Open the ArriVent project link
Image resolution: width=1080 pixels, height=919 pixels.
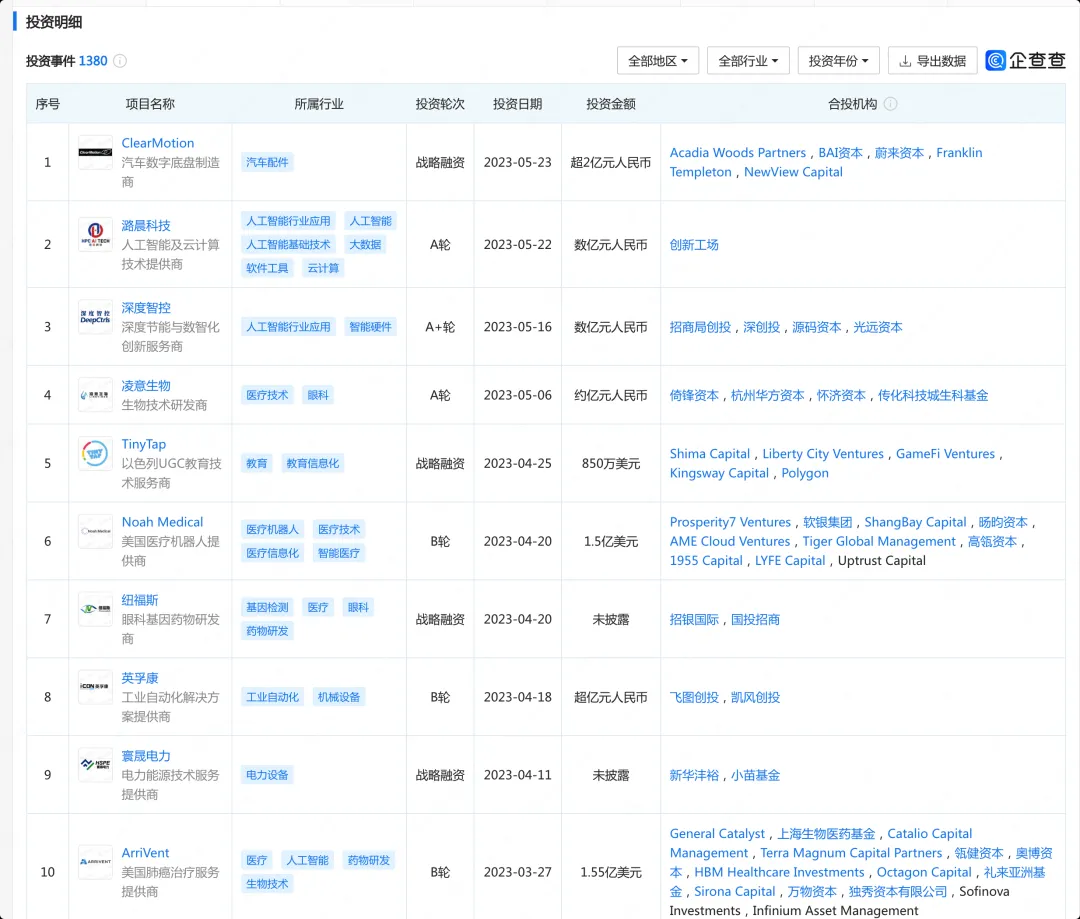click(x=145, y=852)
